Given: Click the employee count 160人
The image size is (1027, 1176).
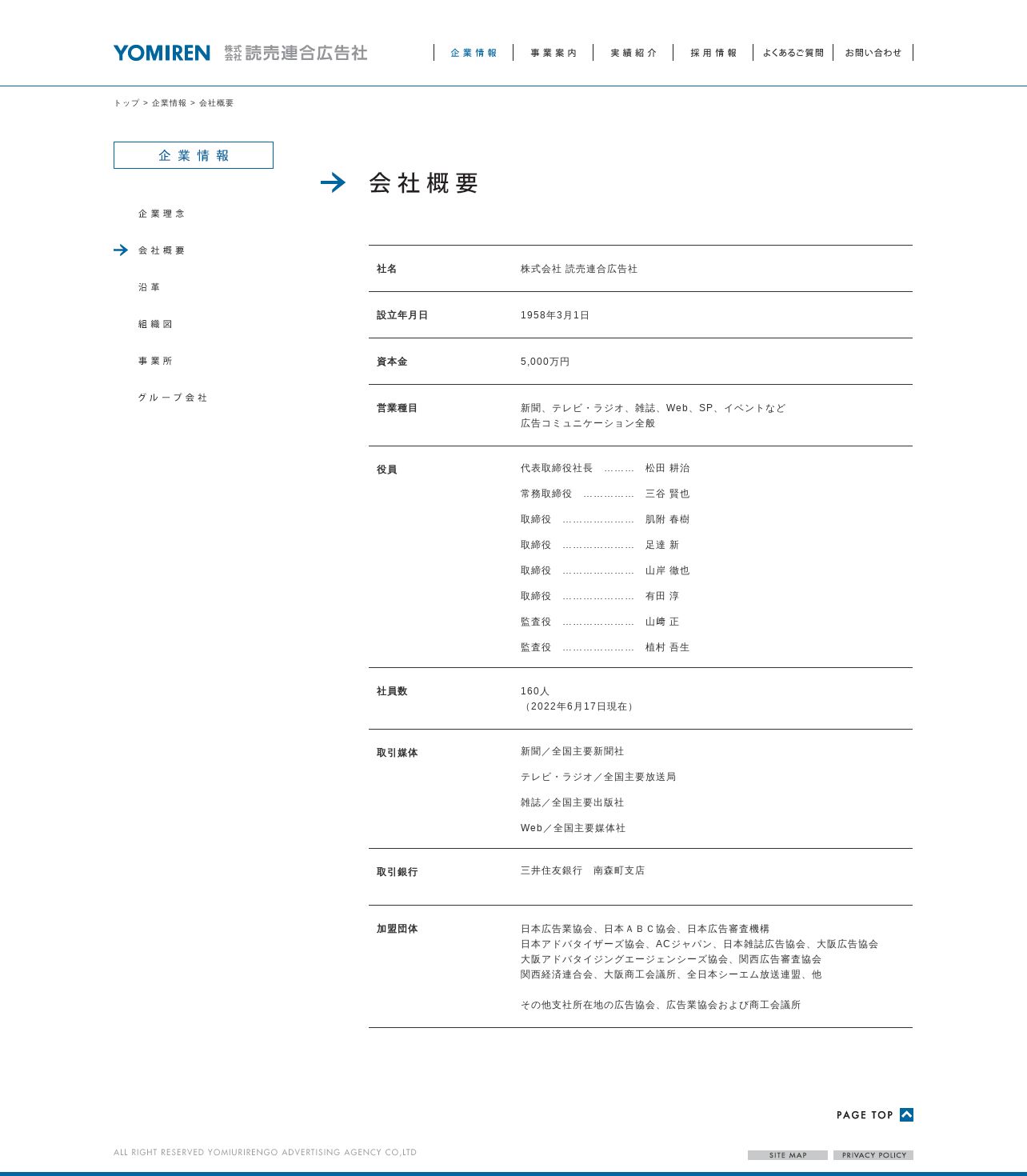Looking at the screenshot, I should (x=535, y=691).
